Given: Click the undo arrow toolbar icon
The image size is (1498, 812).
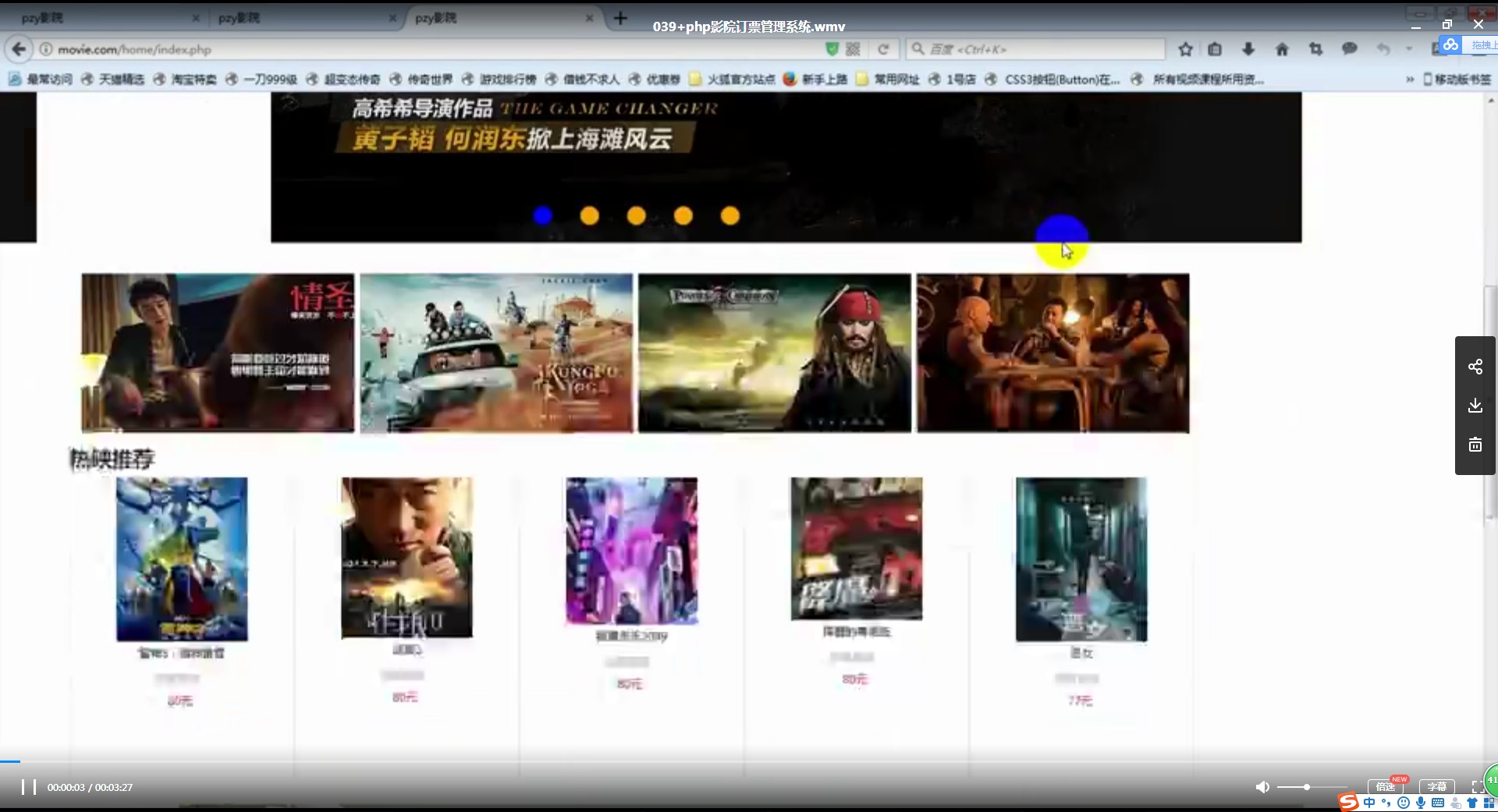Looking at the screenshot, I should pyautogui.click(x=1383, y=49).
